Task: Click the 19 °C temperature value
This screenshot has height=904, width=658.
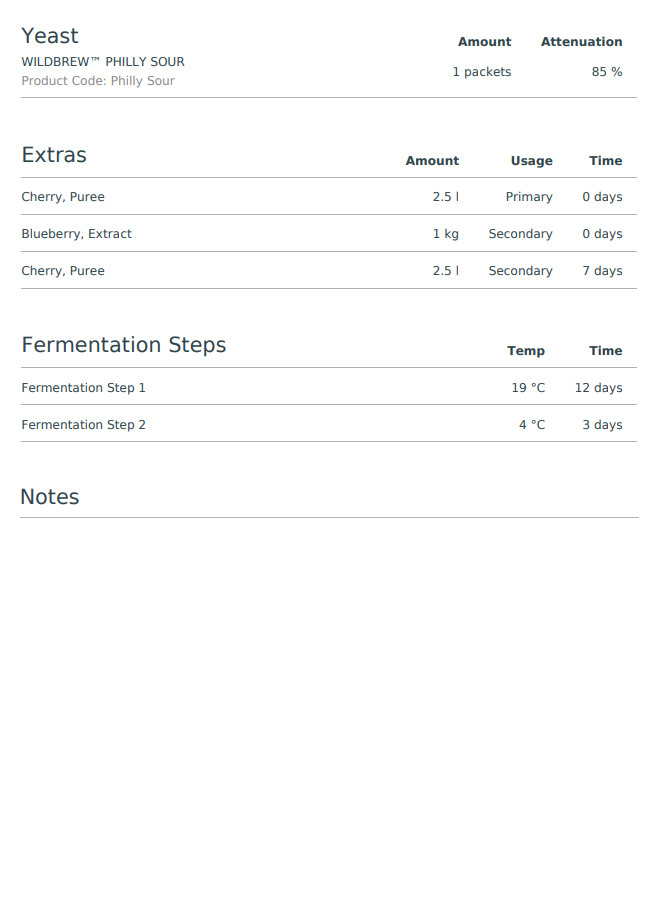Action: point(528,387)
